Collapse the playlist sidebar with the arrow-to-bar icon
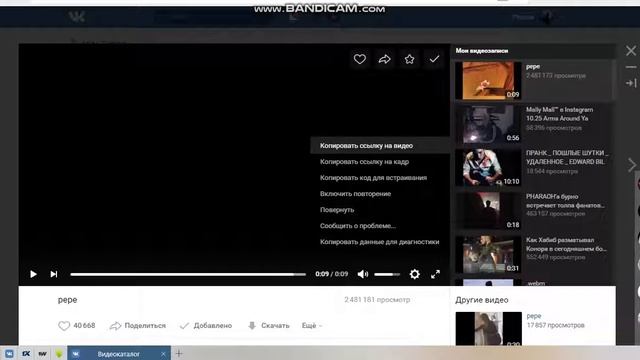 point(631,83)
